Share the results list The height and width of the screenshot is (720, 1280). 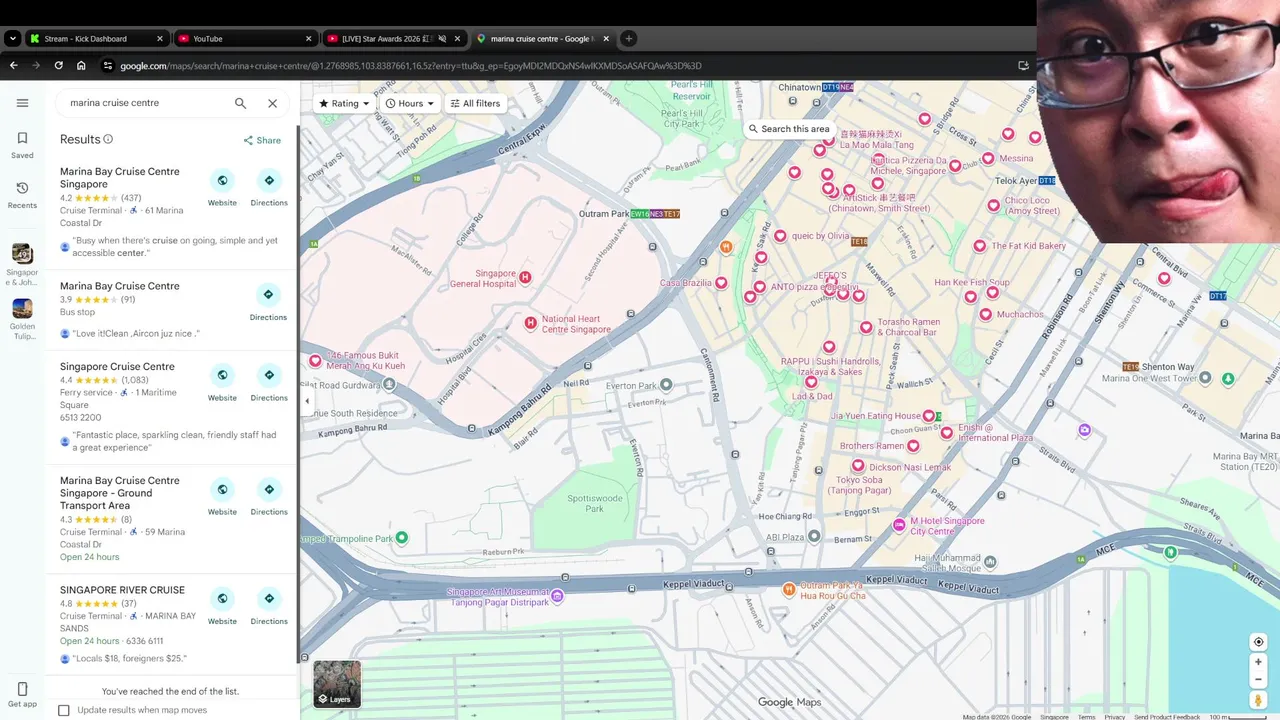coord(262,140)
